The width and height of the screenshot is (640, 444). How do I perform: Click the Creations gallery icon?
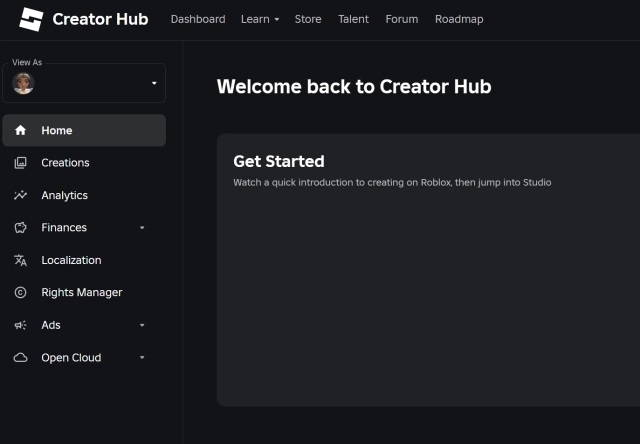pos(20,163)
